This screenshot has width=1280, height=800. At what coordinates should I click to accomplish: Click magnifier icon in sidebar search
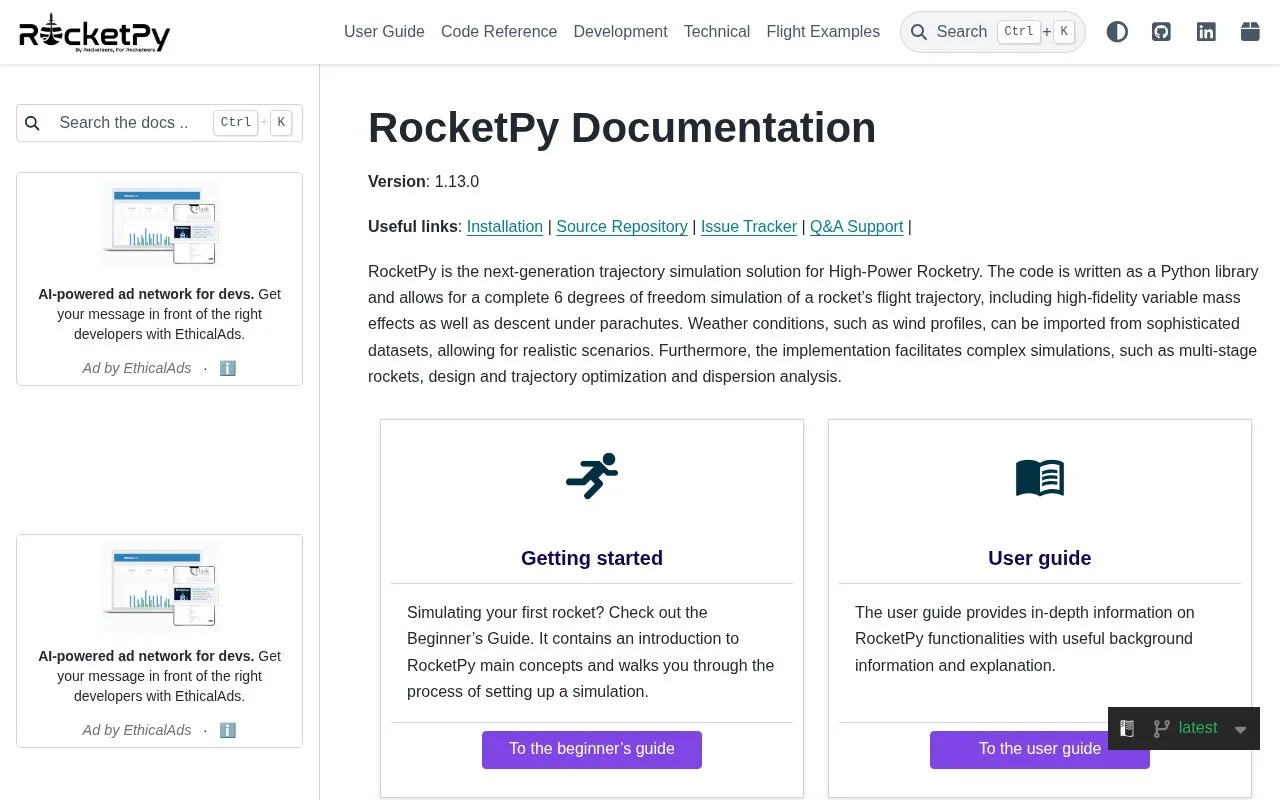33,123
